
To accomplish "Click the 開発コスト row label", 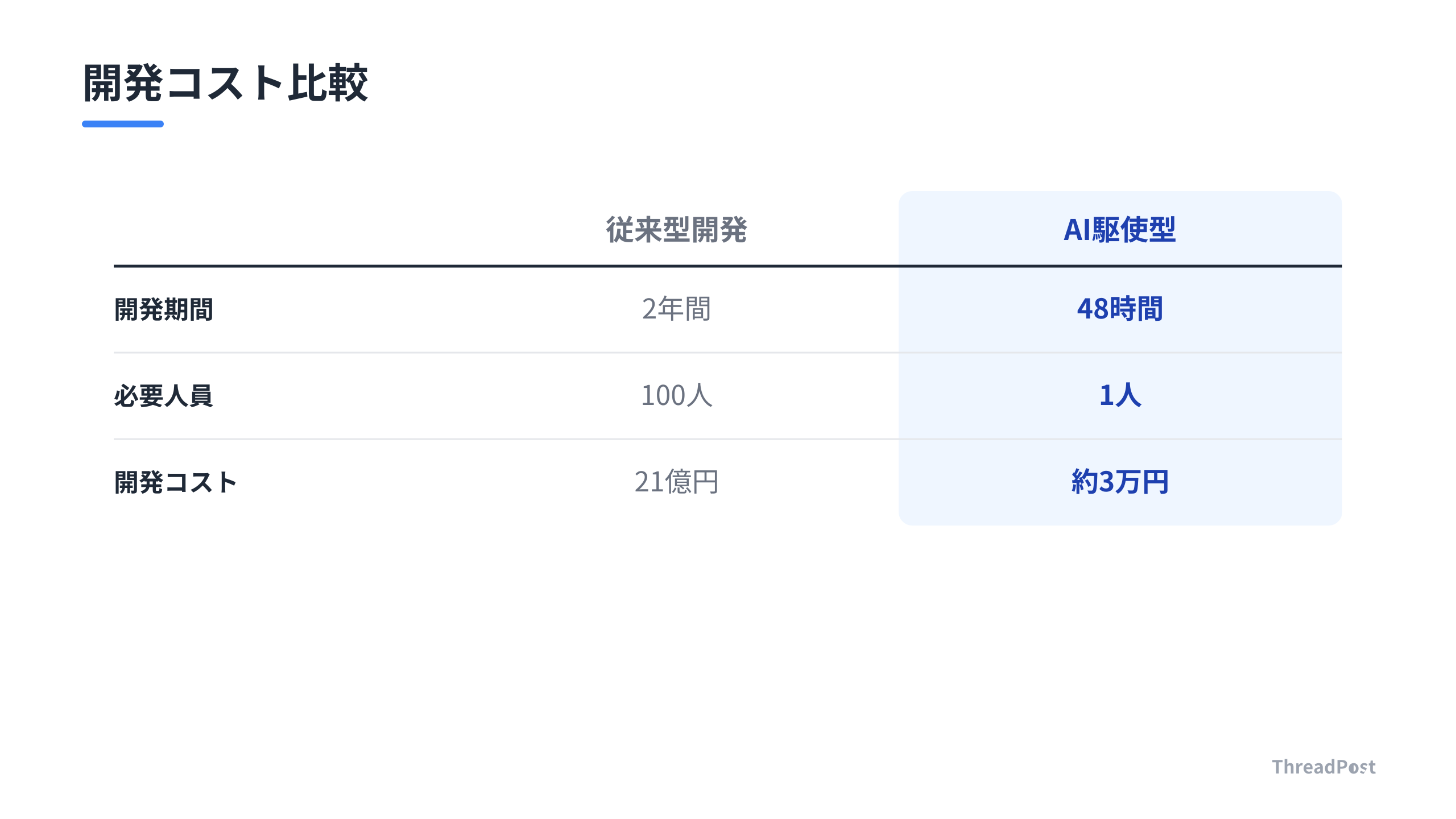I will click(176, 482).
